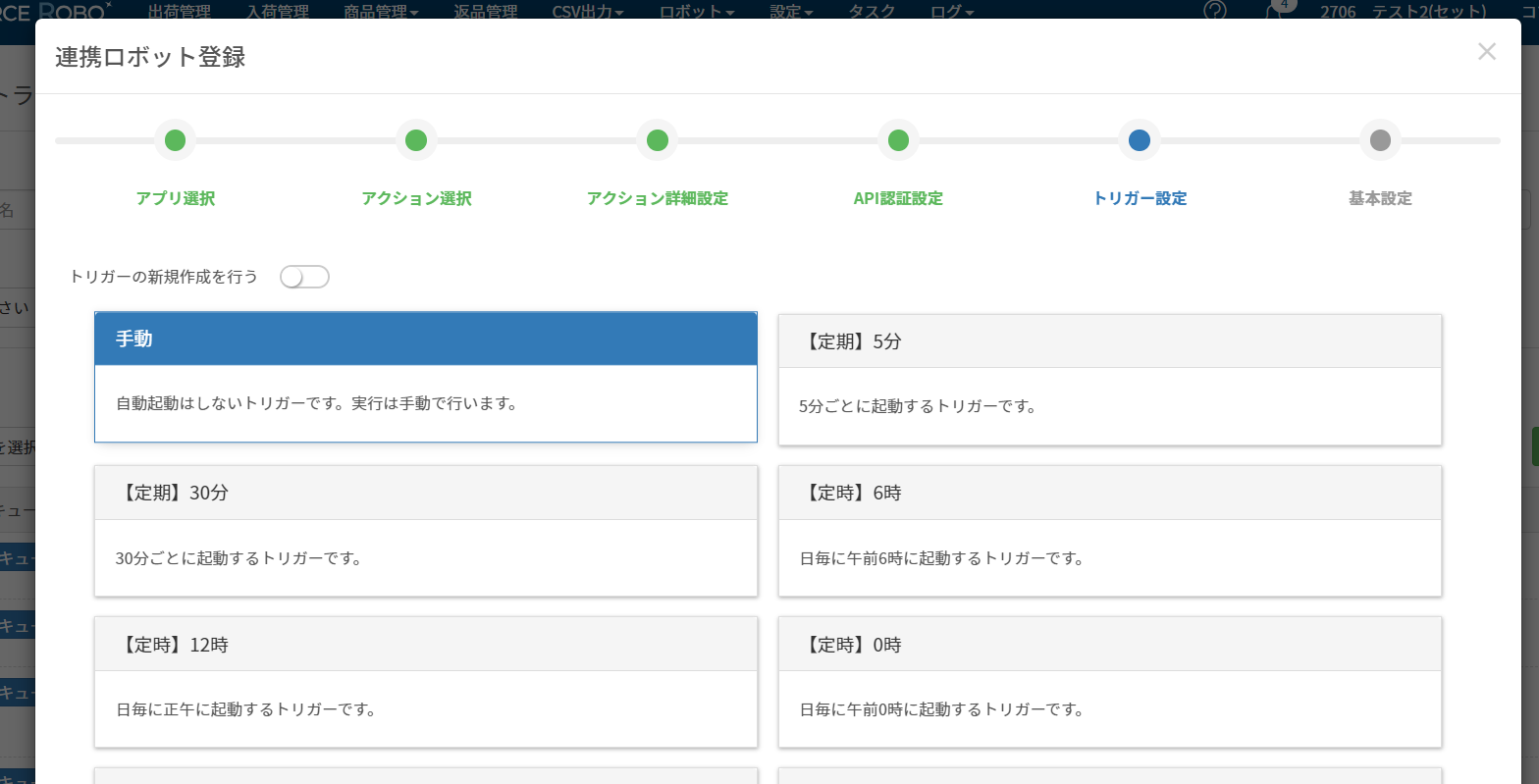The image size is (1539, 784).
Task: Expand the ロボット dropdown menu
Action: point(697,12)
